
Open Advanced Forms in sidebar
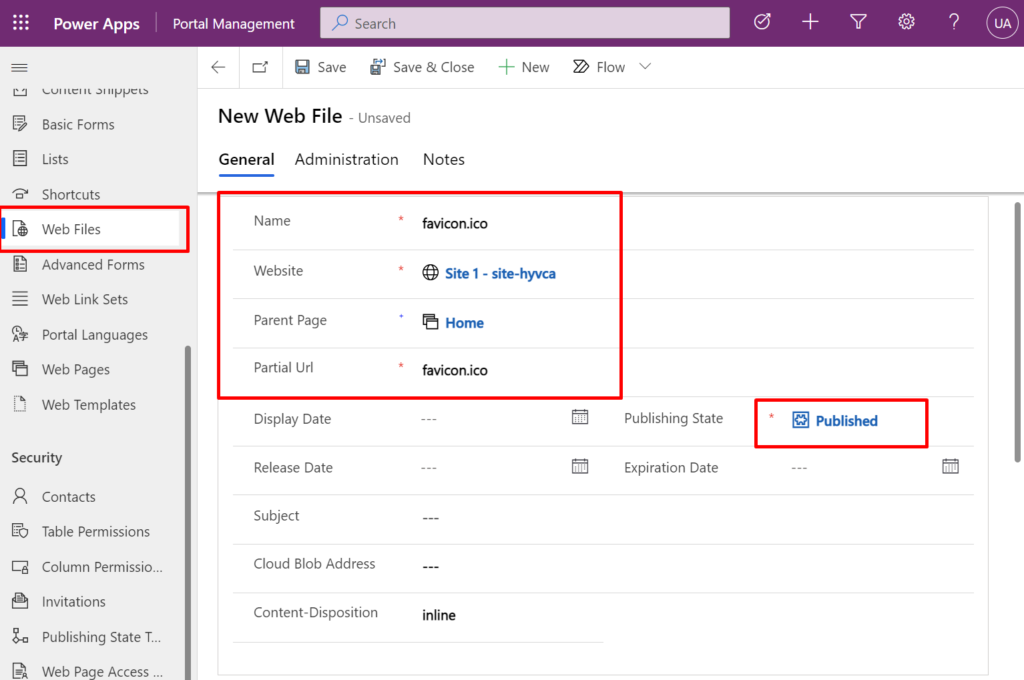click(91, 265)
